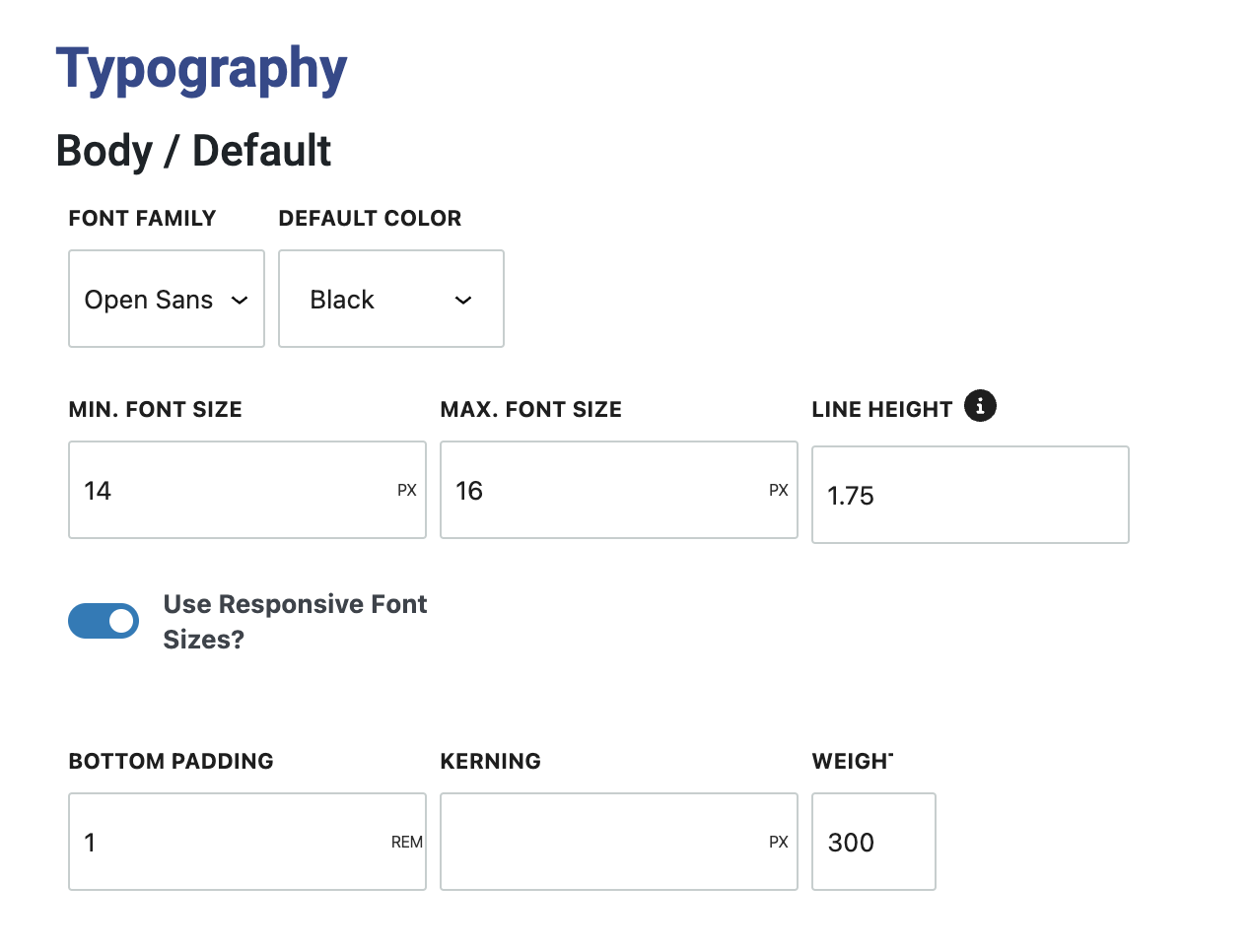Click the Weight field showing 300
Image resolution: width=1252 pixels, height=952 pixels.
(873, 842)
